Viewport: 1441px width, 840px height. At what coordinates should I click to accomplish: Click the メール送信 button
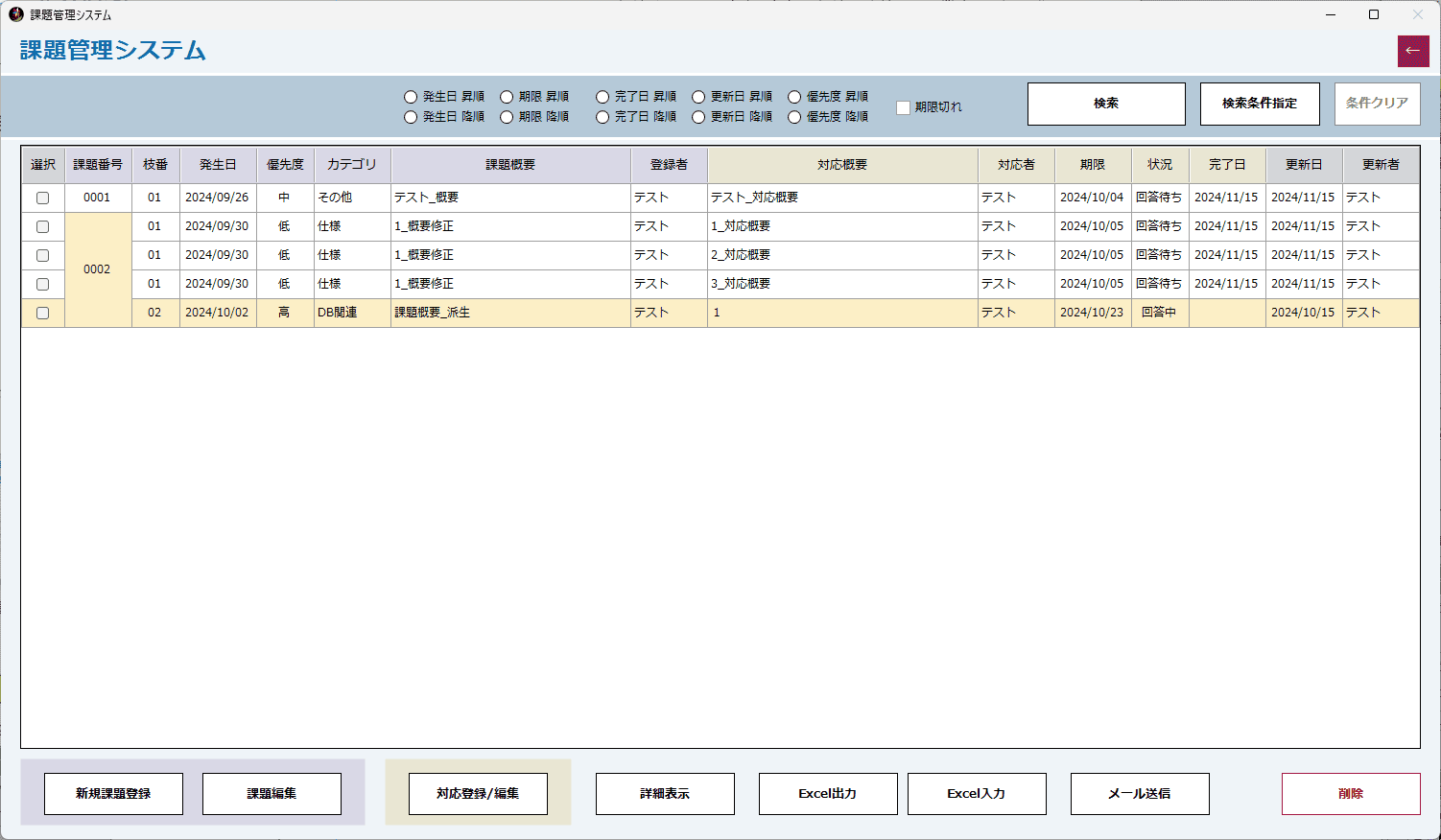[1140, 794]
